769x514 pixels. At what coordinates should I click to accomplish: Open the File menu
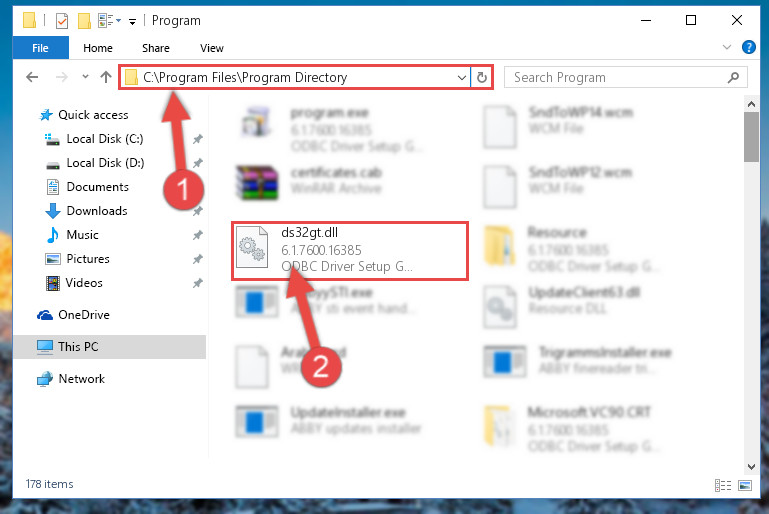pos(40,48)
